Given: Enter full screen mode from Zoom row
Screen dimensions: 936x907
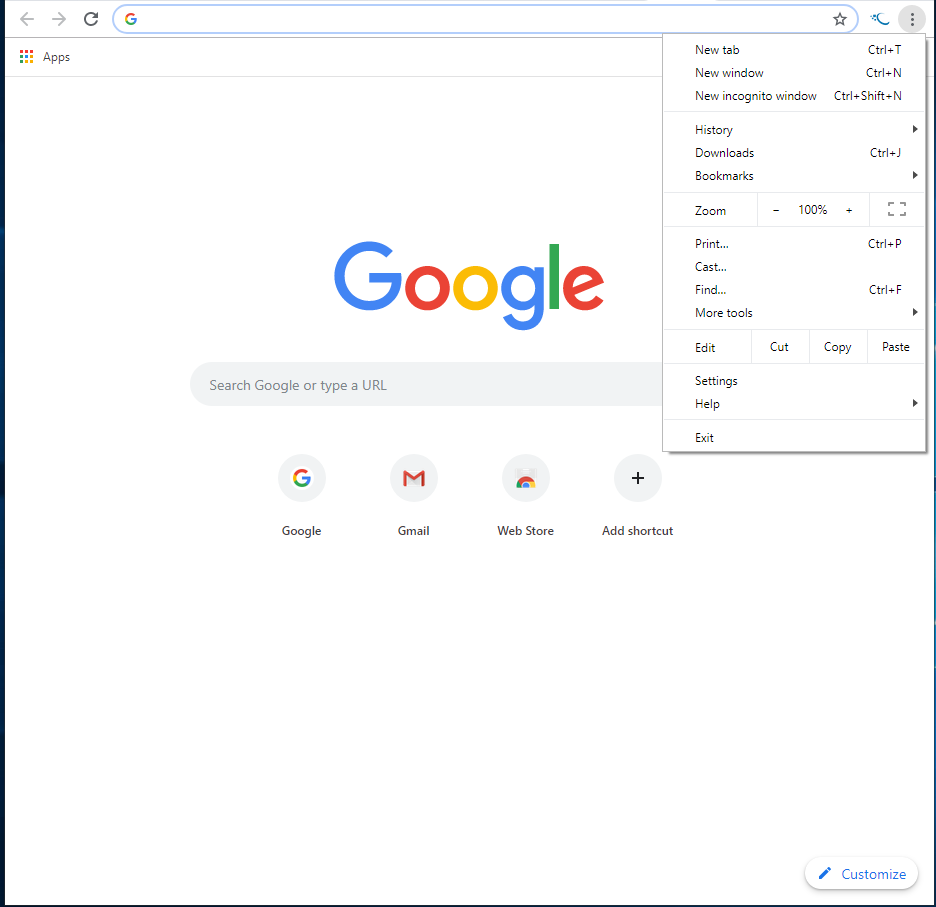Looking at the screenshot, I should [896, 210].
